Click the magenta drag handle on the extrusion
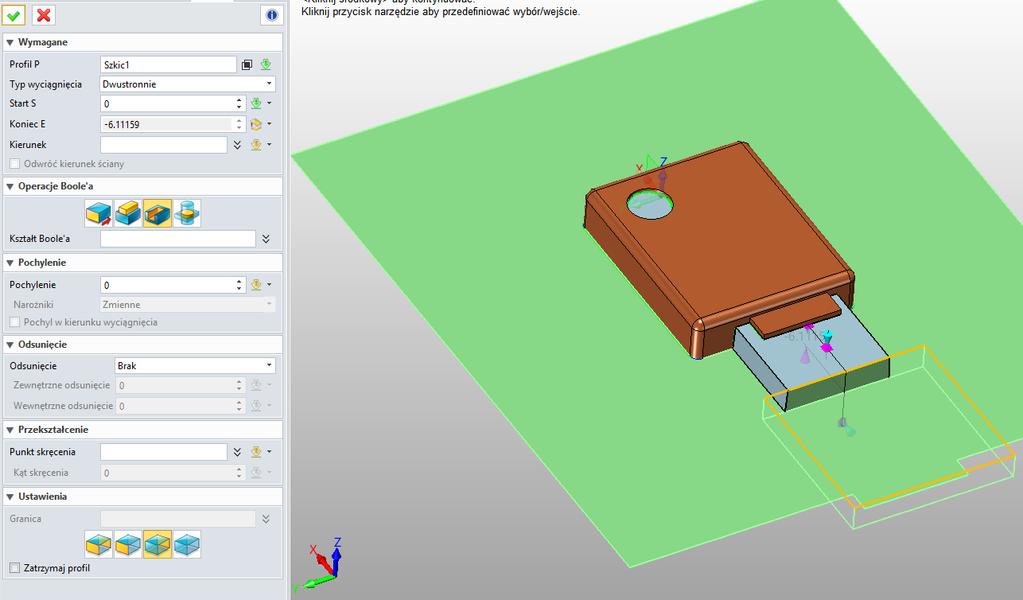The height and width of the screenshot is (600, 1023). (827, 348)
